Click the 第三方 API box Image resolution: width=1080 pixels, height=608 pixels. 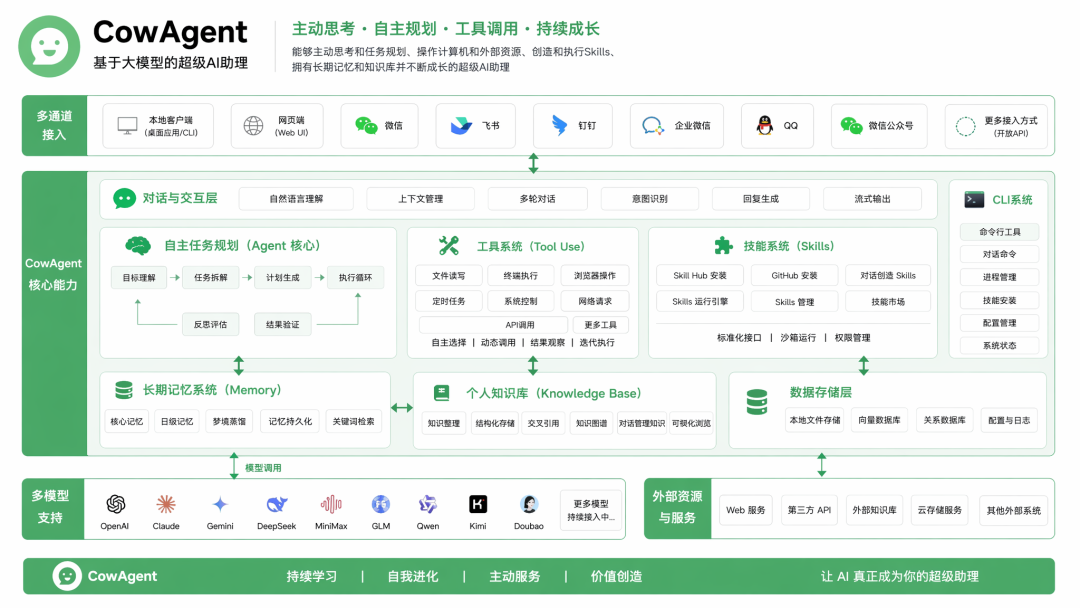coord(809,510)
